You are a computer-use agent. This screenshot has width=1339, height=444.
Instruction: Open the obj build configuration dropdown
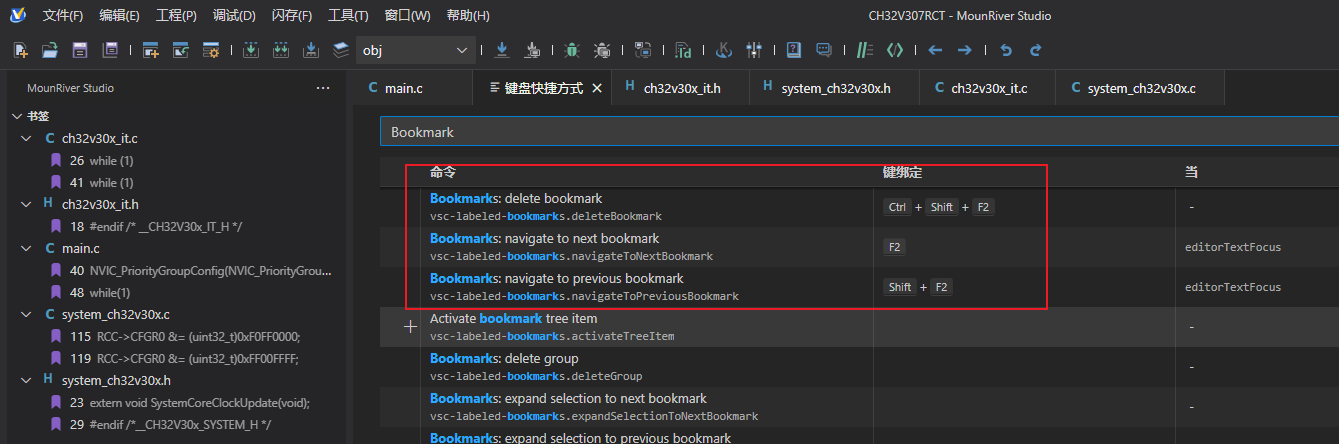(416, 50)
